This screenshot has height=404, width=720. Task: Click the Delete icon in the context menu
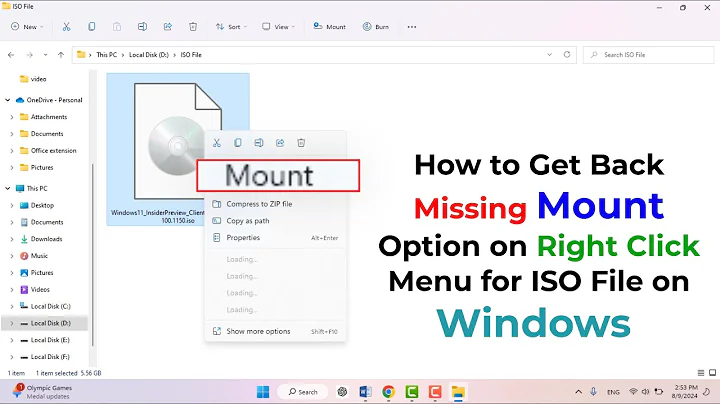coord(301,143)
